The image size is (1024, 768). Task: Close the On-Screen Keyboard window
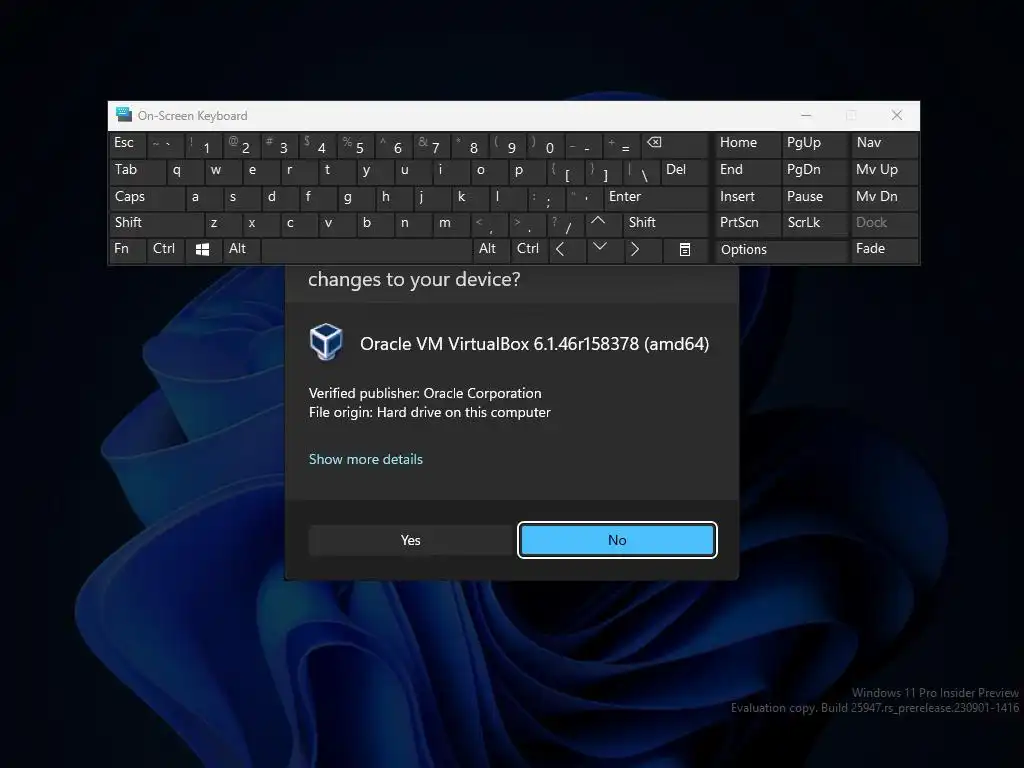click(897, 116)
